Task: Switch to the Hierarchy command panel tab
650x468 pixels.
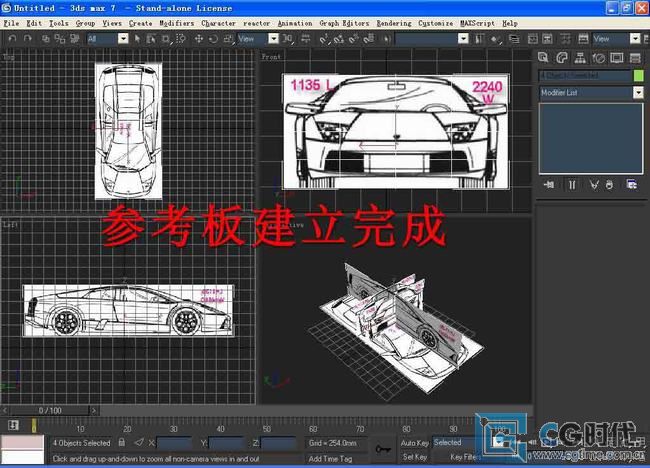Action: coord(580,58)
